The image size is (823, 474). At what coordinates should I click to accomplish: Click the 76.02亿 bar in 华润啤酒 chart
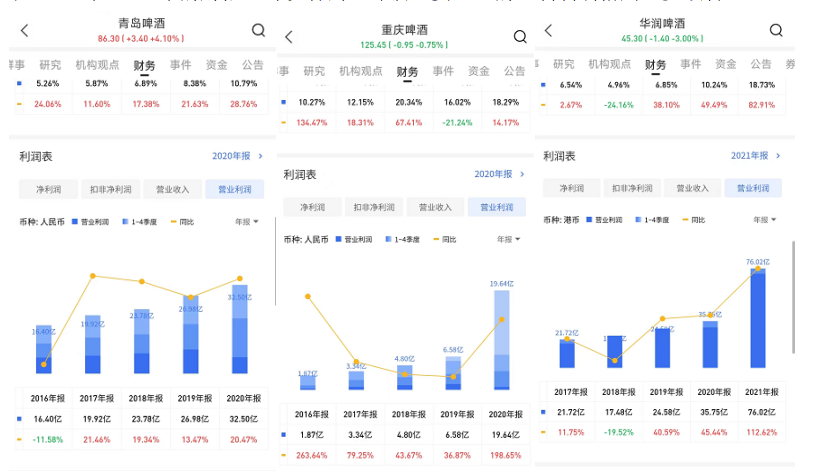(x=757, y=318)
